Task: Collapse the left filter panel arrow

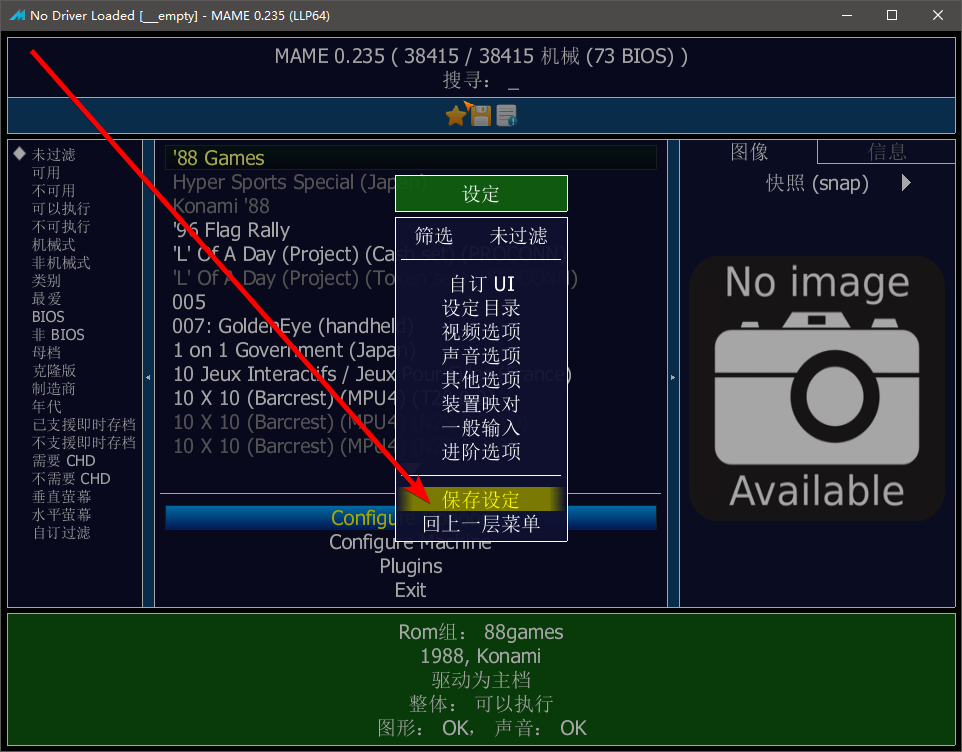Action: (148, 377)
